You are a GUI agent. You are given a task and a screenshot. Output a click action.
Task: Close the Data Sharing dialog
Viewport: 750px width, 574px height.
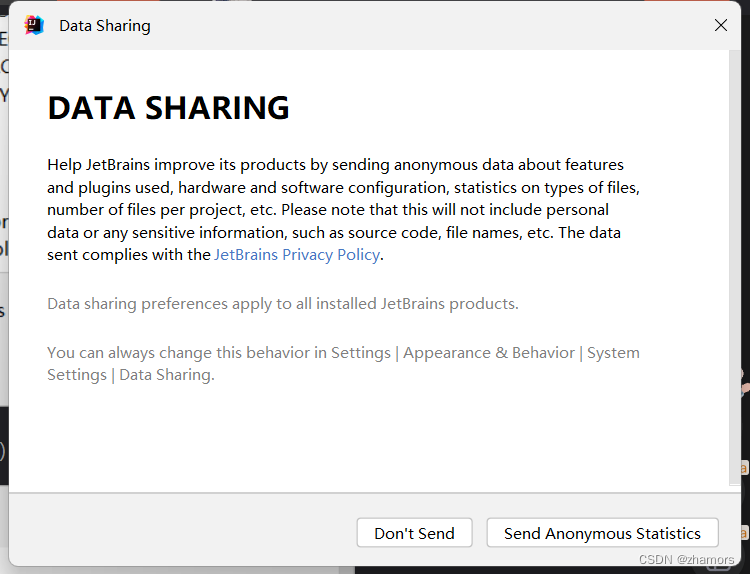[x=720, y=25]
